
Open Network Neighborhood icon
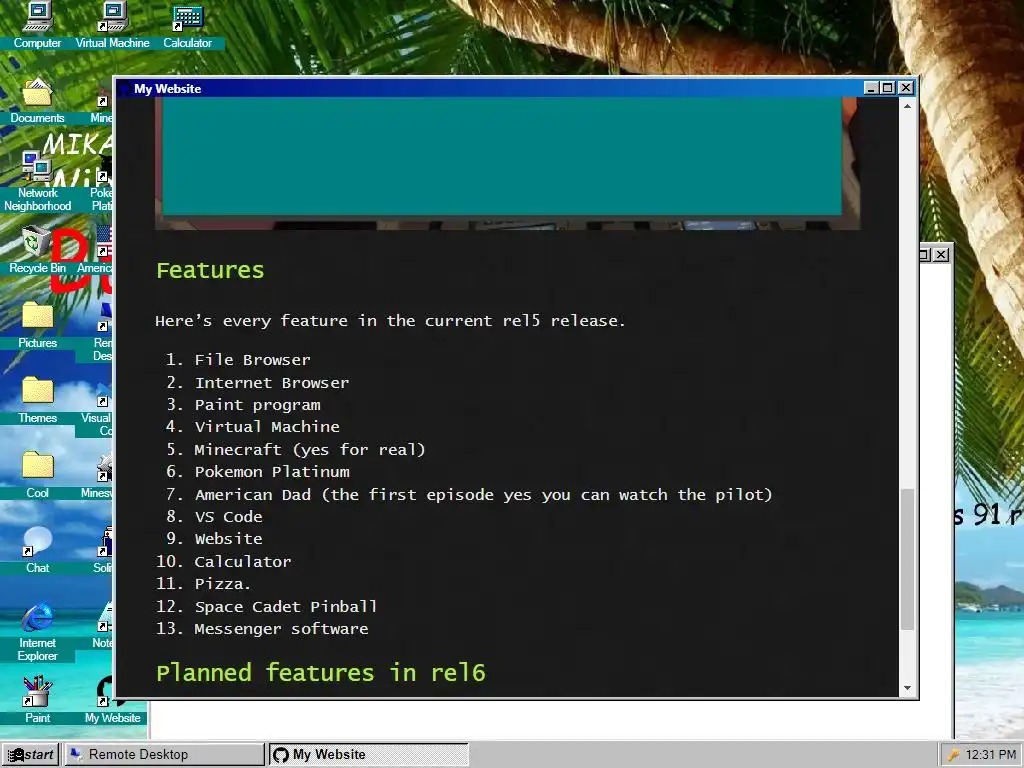tap(37, 181)
